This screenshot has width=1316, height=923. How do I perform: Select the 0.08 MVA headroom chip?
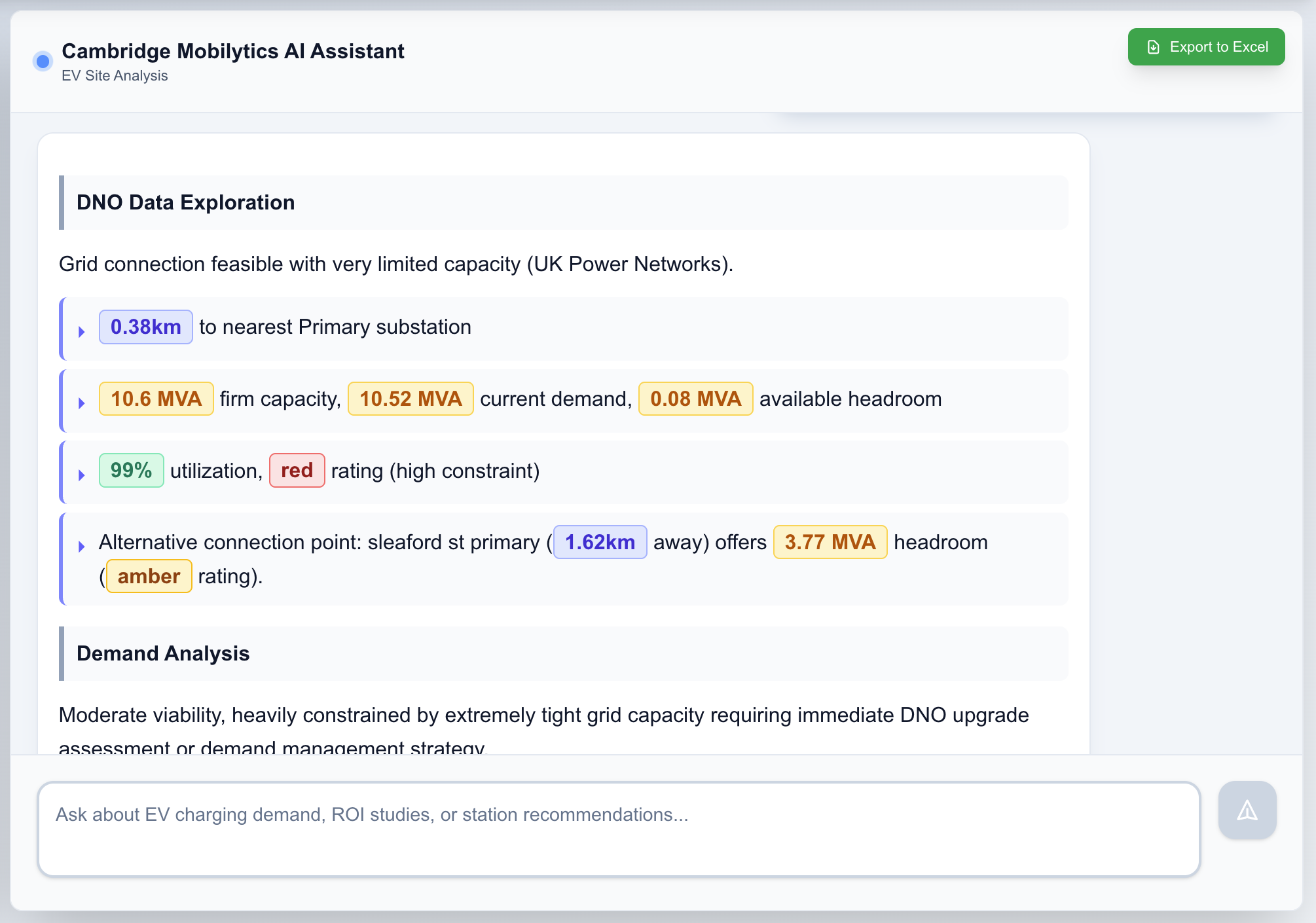tap(695, 398)
